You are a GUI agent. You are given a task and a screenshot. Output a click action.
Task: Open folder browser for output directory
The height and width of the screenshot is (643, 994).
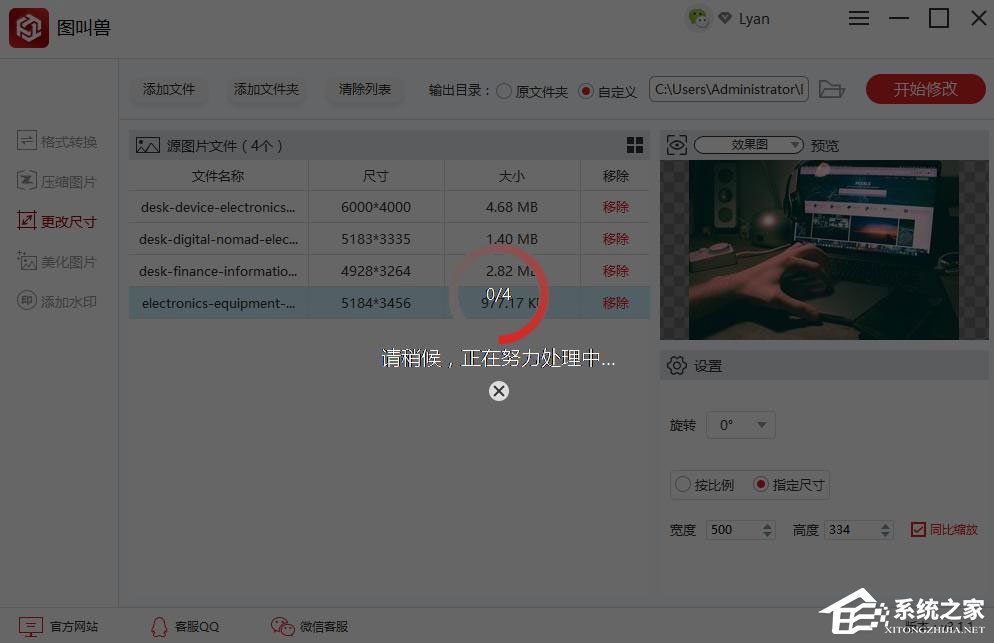[831, 89]
